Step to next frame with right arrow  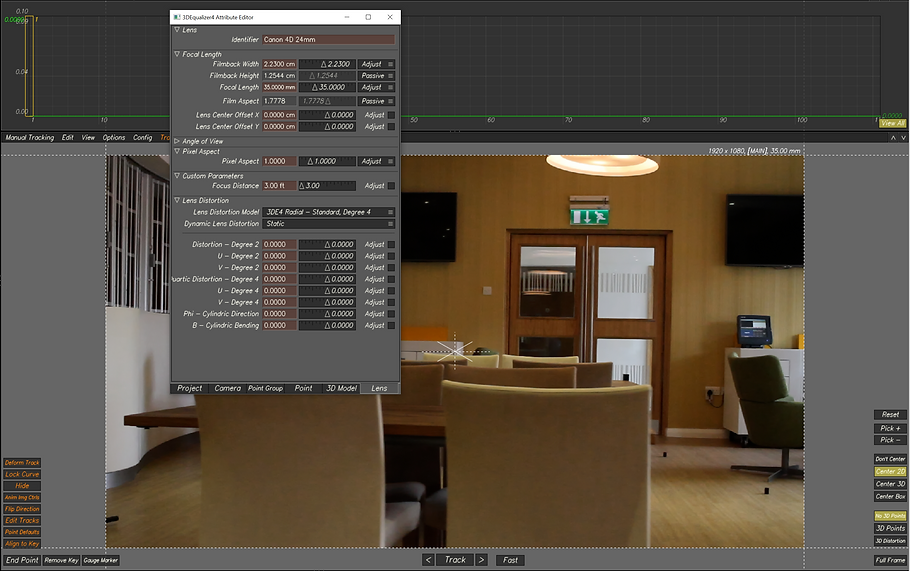pos(481,560)
